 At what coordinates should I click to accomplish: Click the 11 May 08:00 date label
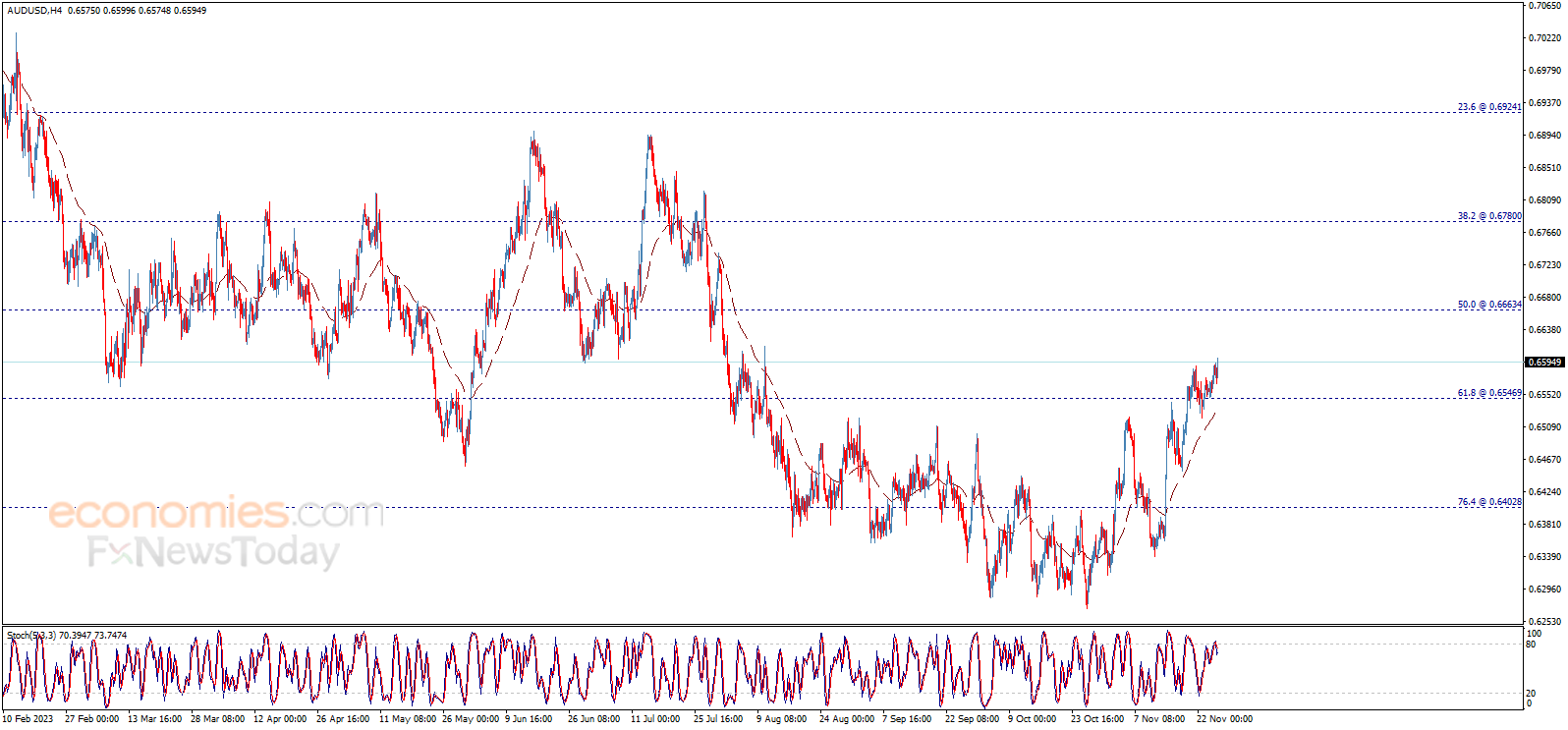click(408, 719)
